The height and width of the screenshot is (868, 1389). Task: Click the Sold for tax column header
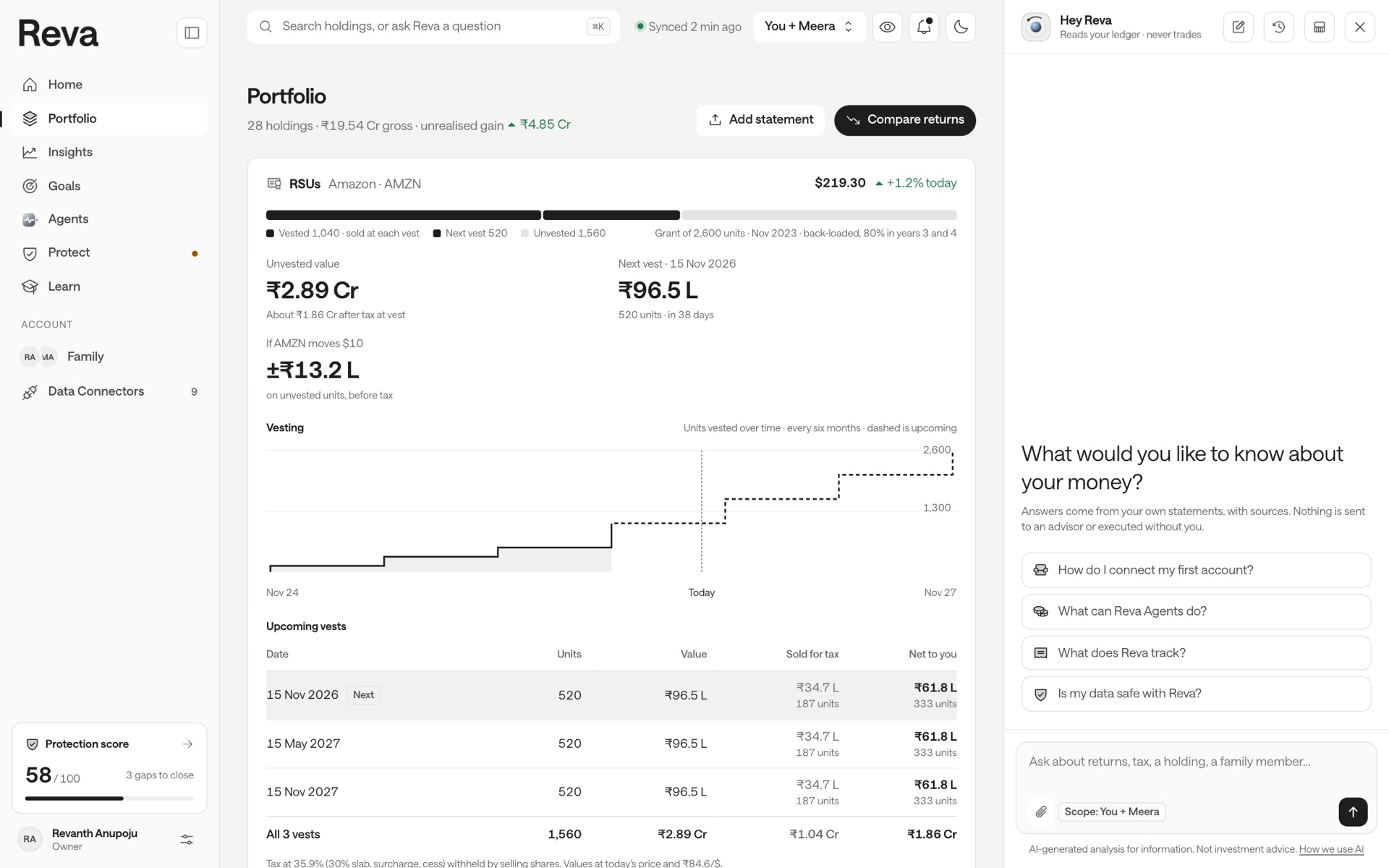[x=812, y=655]
